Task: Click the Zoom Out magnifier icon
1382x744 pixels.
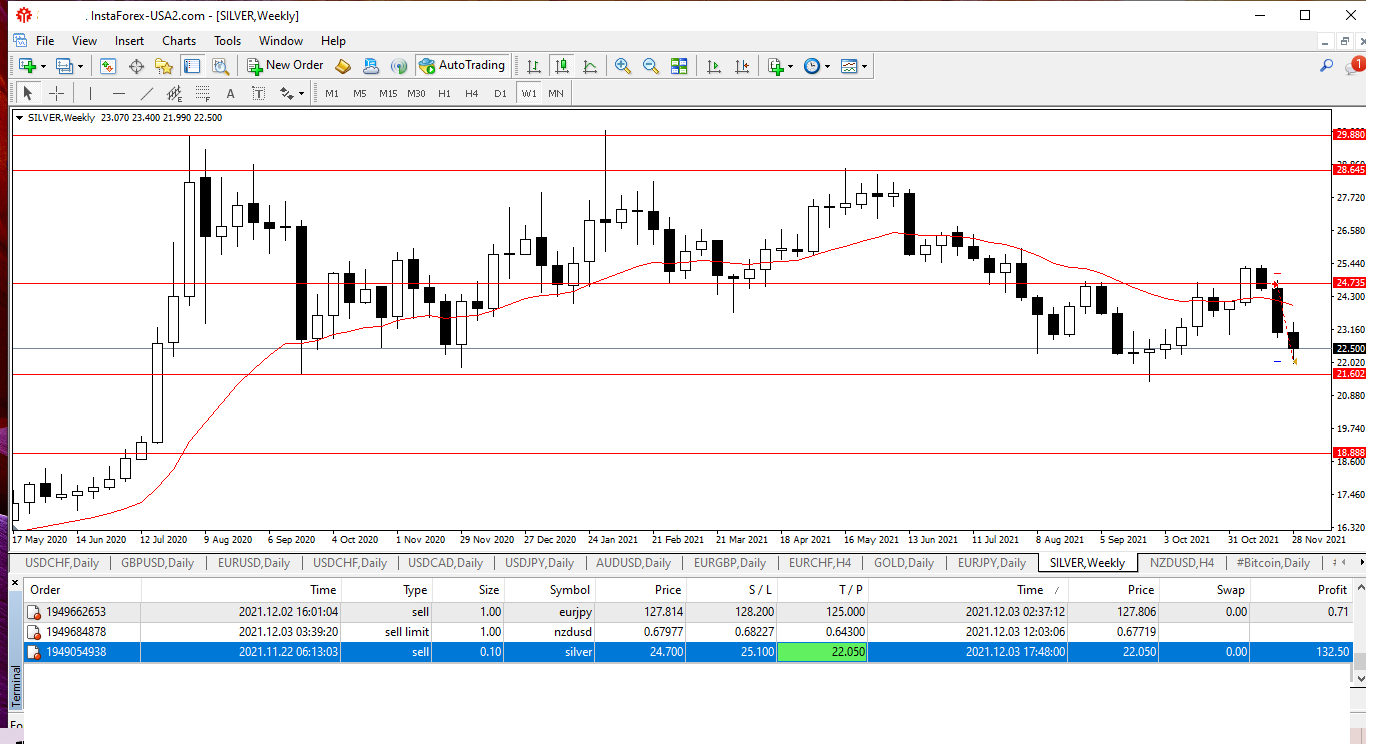Action: [651, 66]
